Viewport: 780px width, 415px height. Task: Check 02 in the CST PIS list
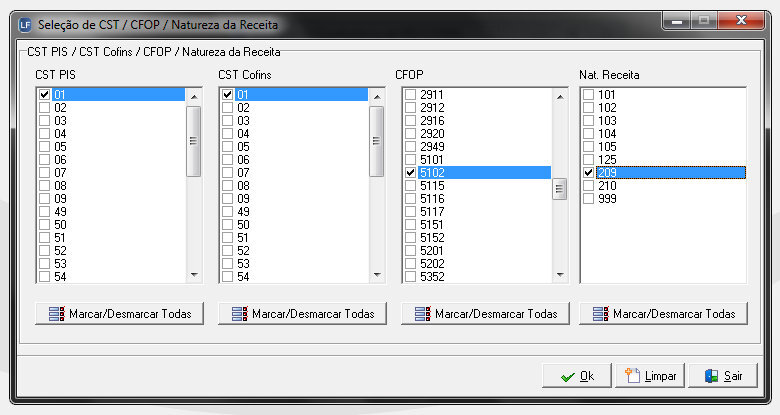[44, 107]
